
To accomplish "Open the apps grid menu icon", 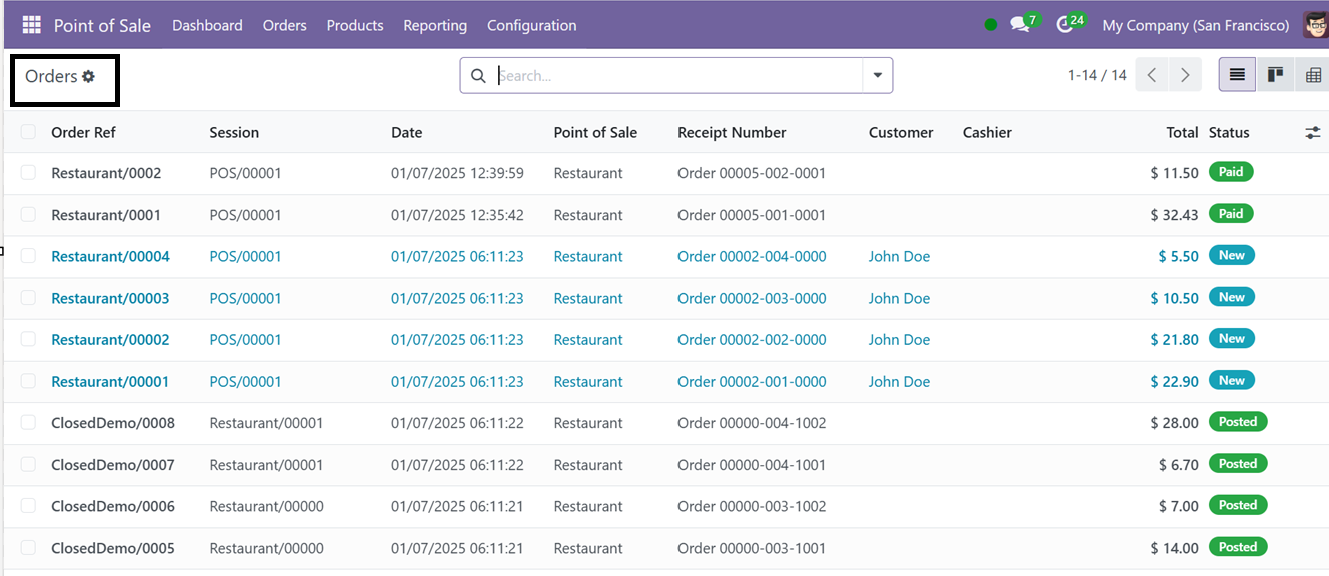I will (x=32, y=25).
